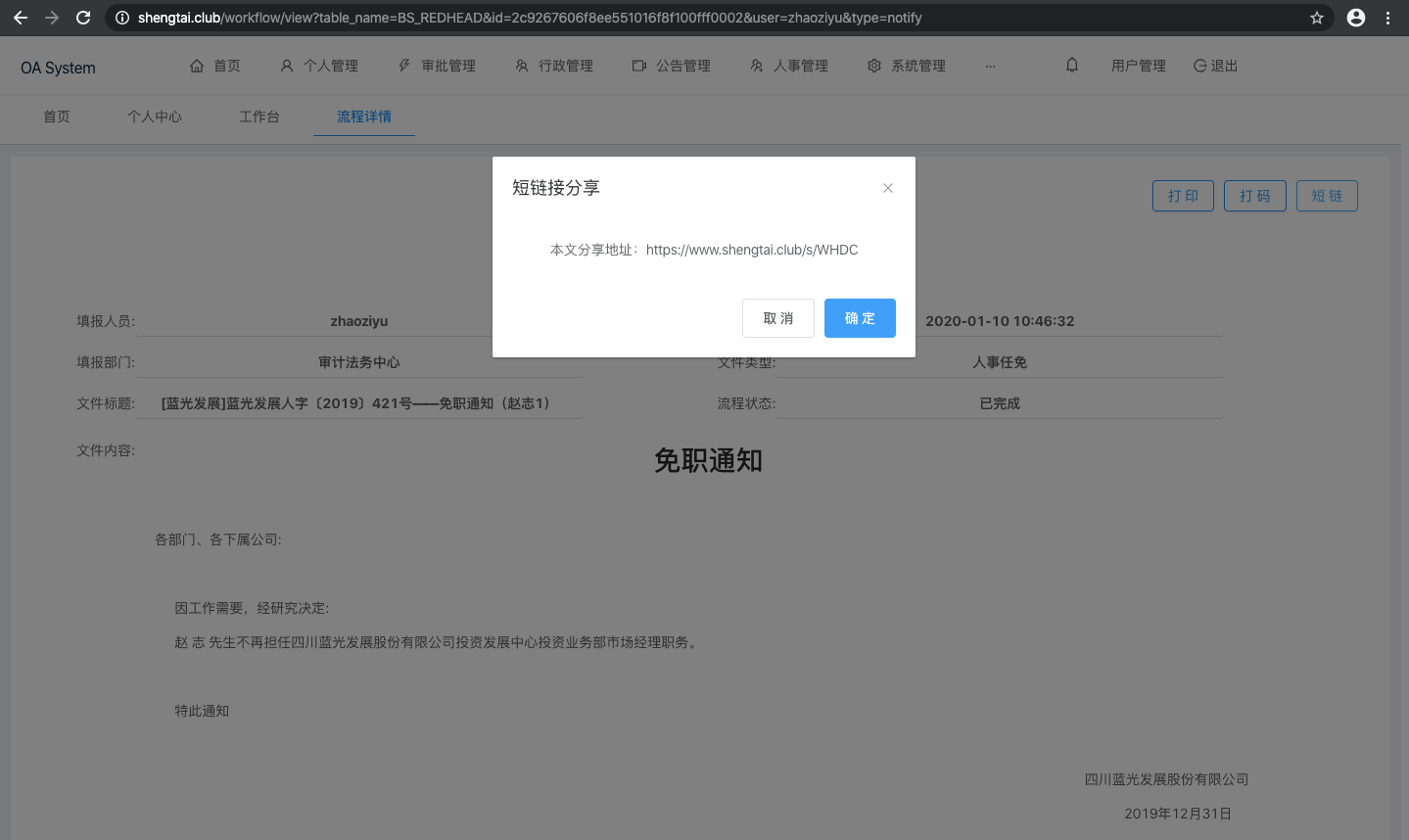Click 取消 in the share dialog
Screen dimensions: 1409x840
(778, 318)
